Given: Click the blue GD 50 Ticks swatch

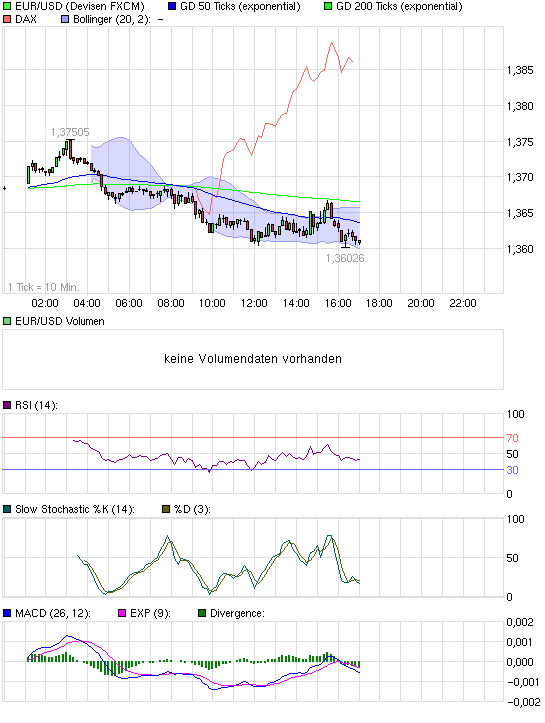Looking at the screenshot, I should (x=172, y=6).
